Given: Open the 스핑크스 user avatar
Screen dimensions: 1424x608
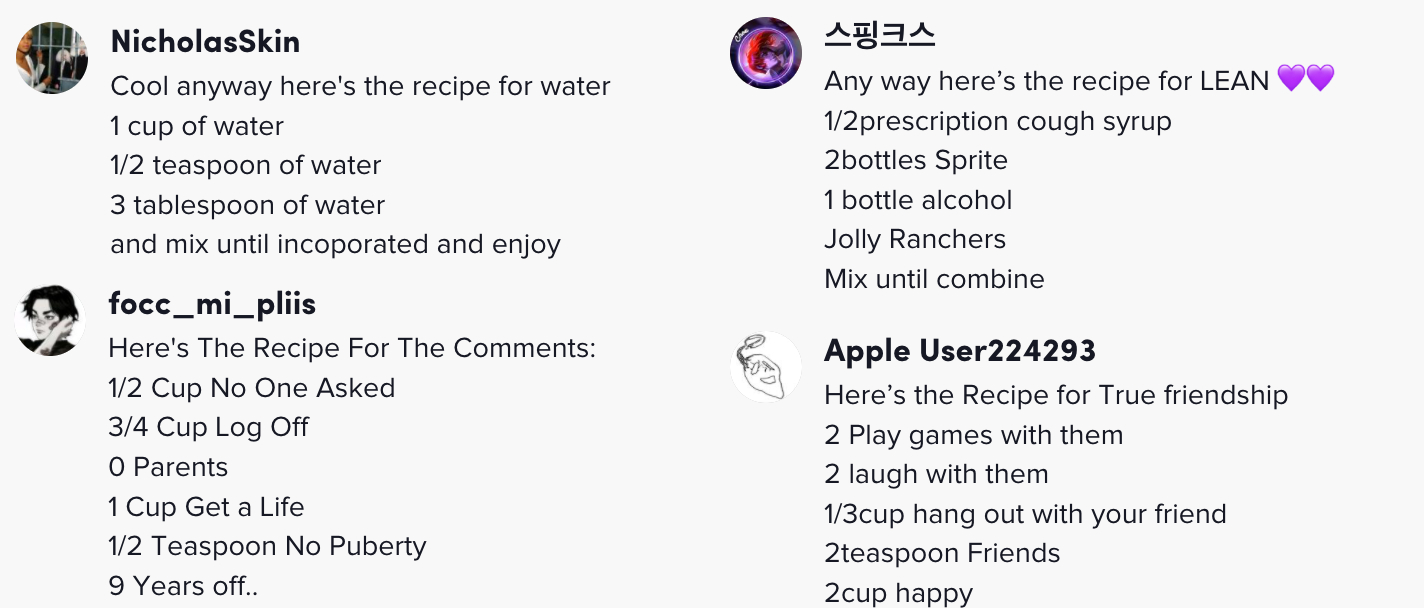Looking at the screenshot, I should tap(766, 53).
